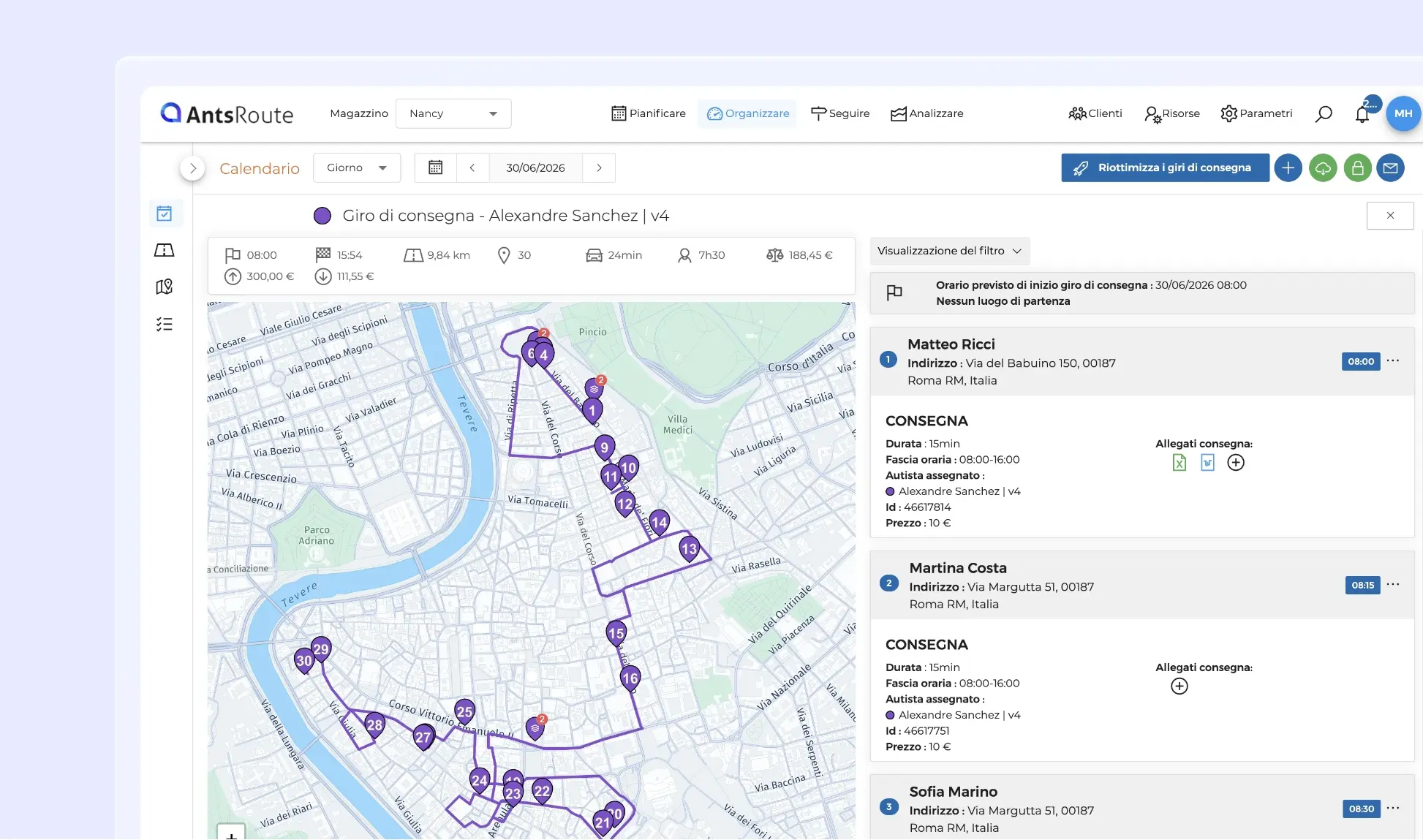Click the 9,84 km distance value
Viewport: 1423px width, 840px height.
pos(448,255)
